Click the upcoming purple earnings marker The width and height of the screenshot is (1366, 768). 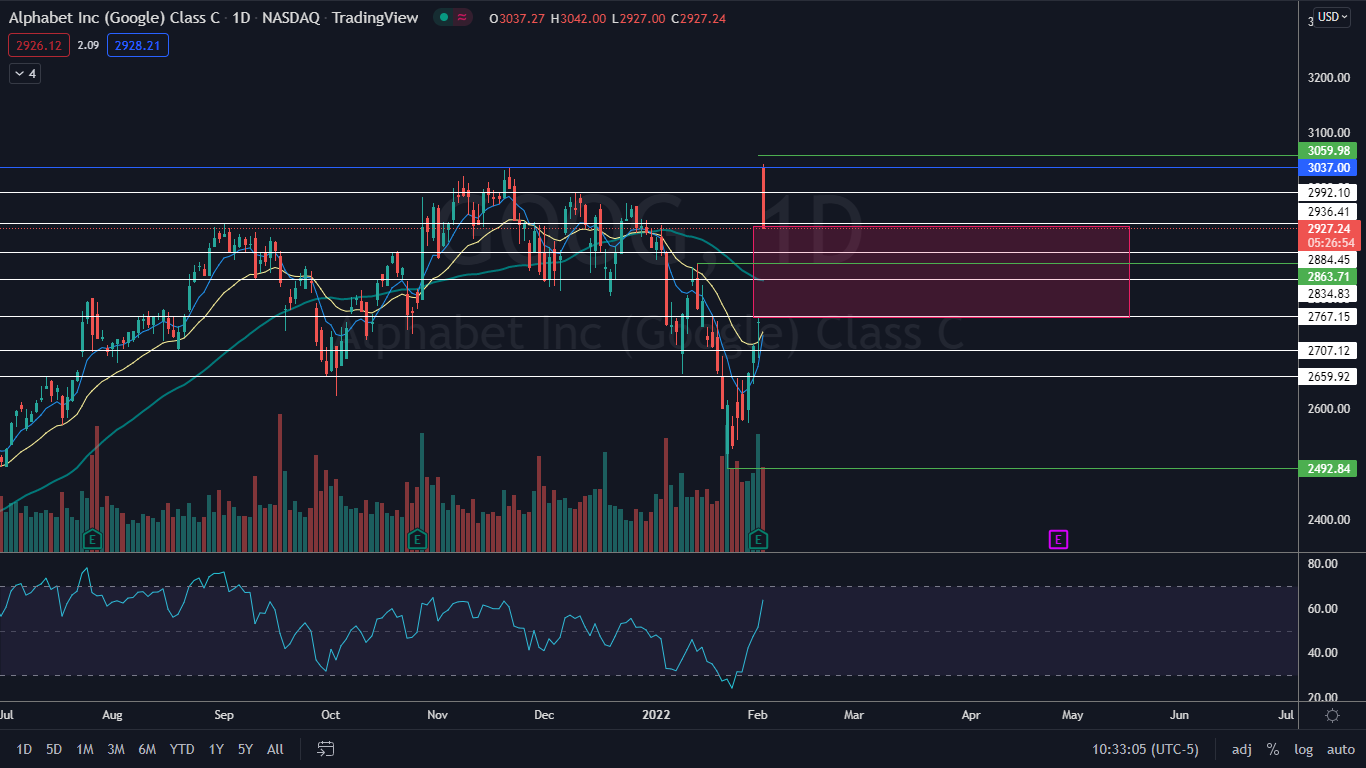[1058, 539]
